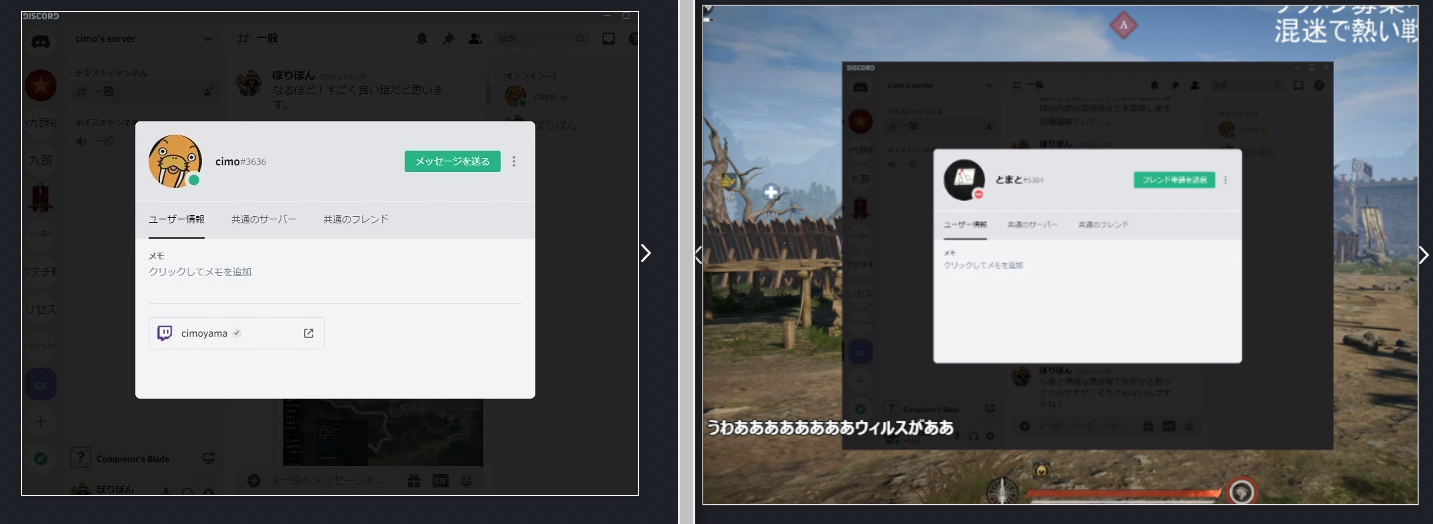The width and height of the screenshot is (1433, 524).
Task: Expand the server name dropdown in right image
Action: click(x=989, y=86)
